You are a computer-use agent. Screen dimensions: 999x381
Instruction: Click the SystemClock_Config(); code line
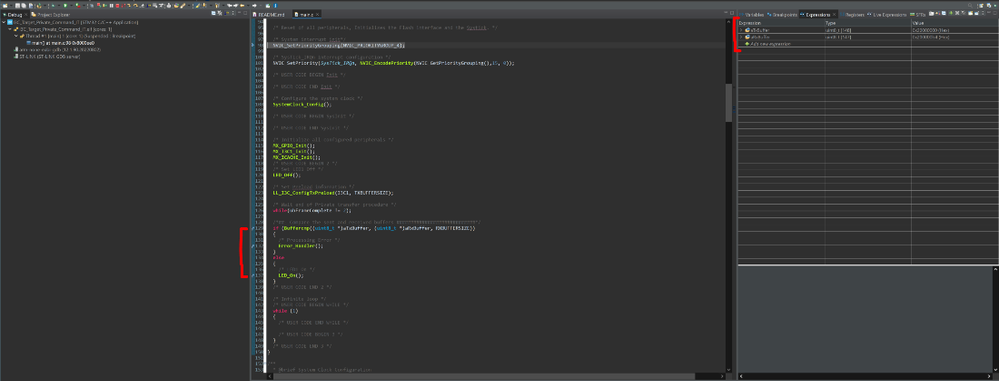click(x=303, y=104)
